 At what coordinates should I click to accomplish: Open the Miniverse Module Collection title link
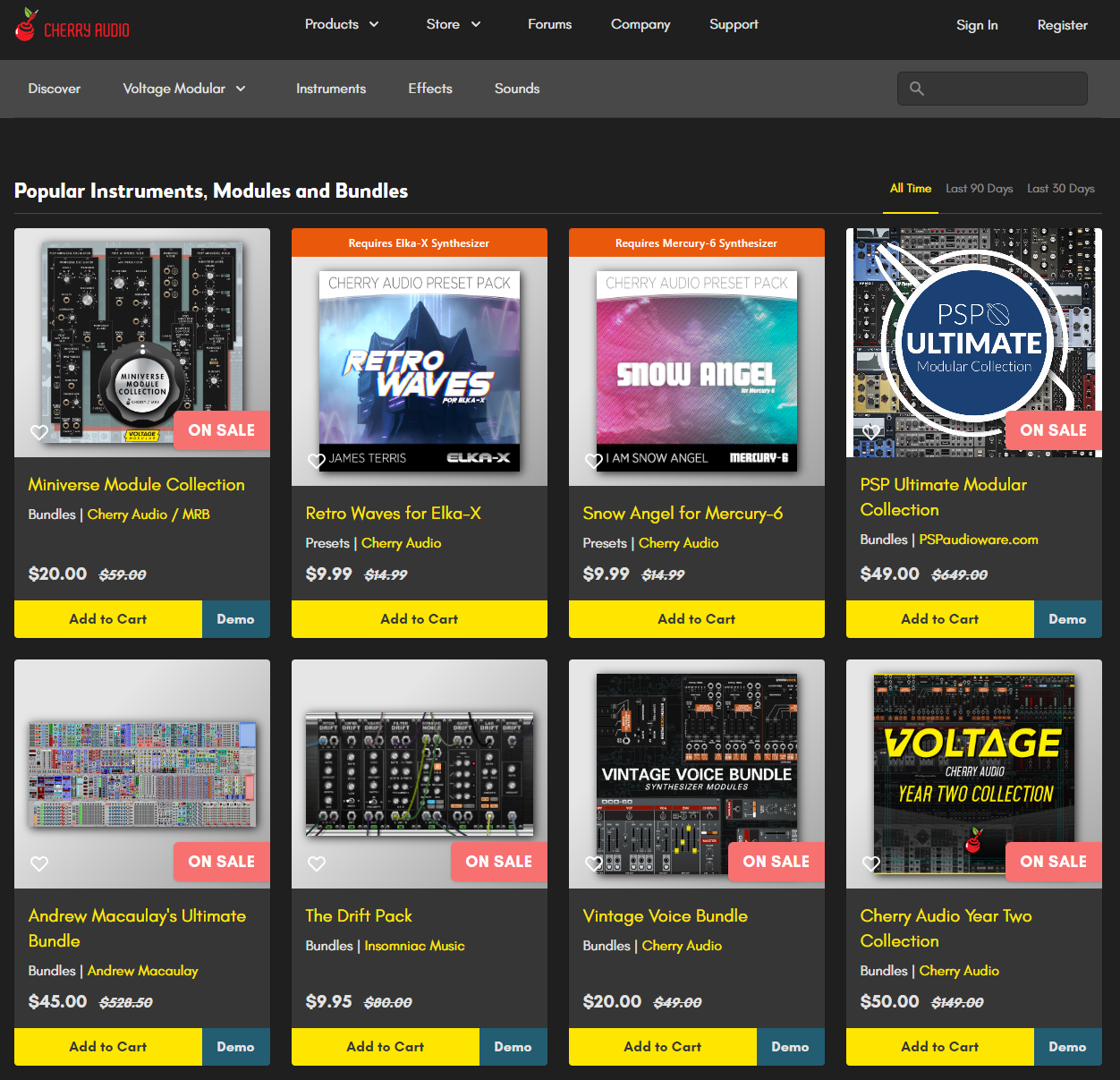tap(136, 485)
